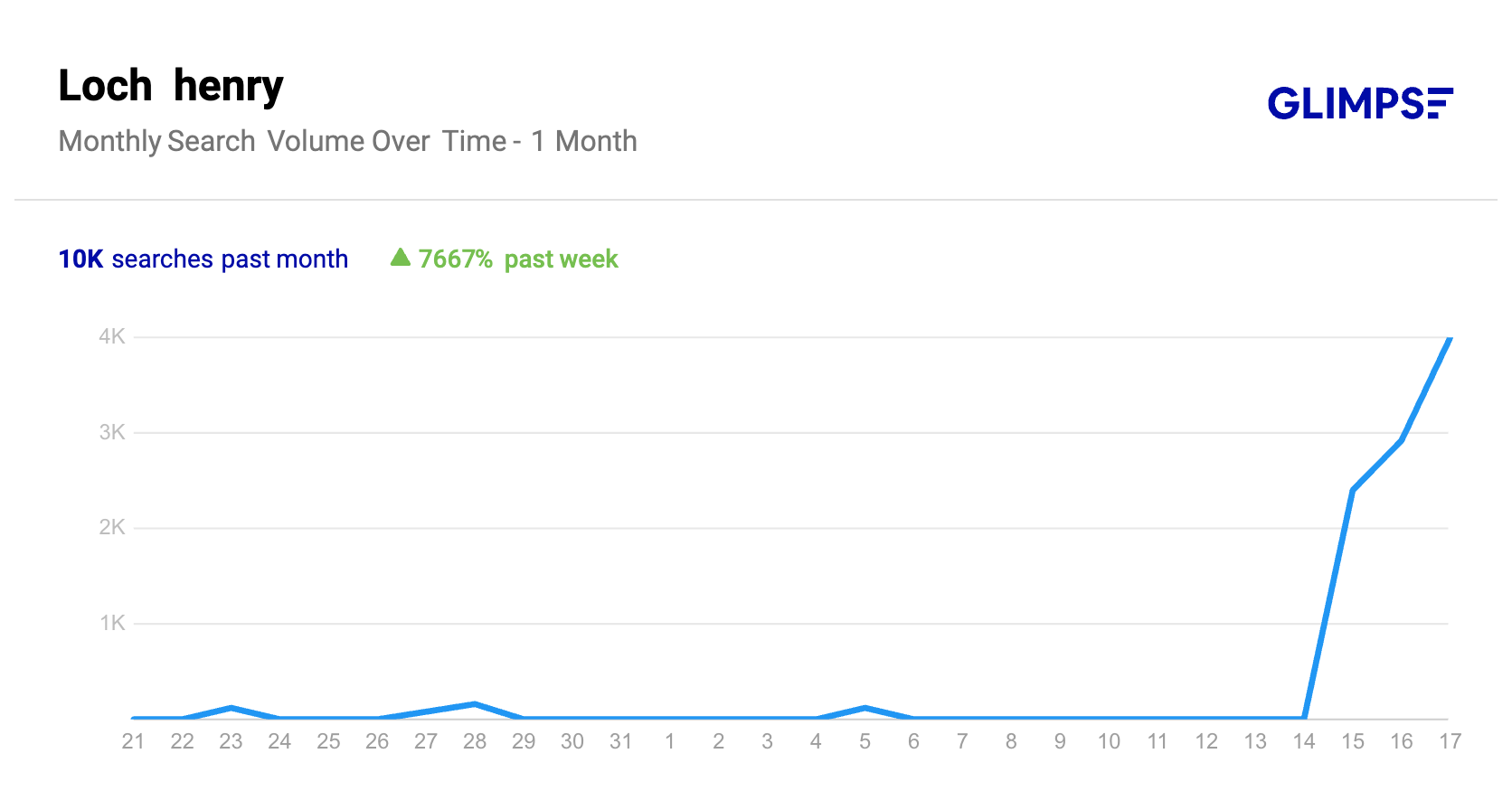Screen dimensions: 1512x810
Task: Click the data point above day 16
Action: [x=1401, y=440]
